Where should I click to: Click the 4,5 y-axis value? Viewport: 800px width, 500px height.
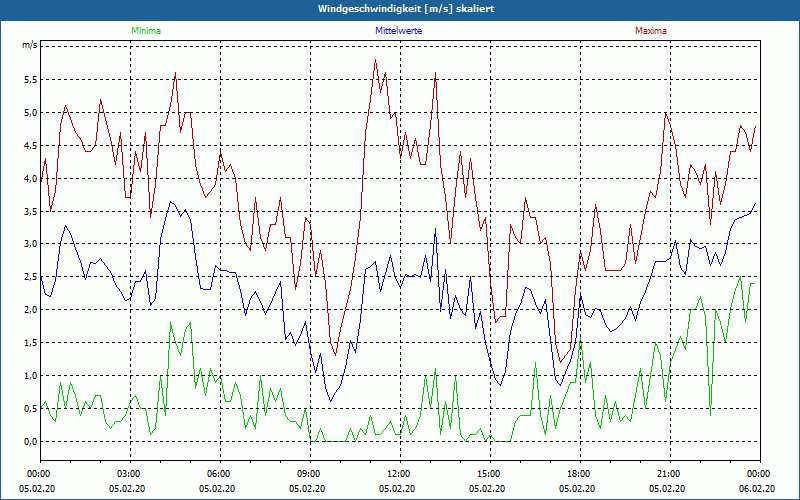tap(30, 145)
